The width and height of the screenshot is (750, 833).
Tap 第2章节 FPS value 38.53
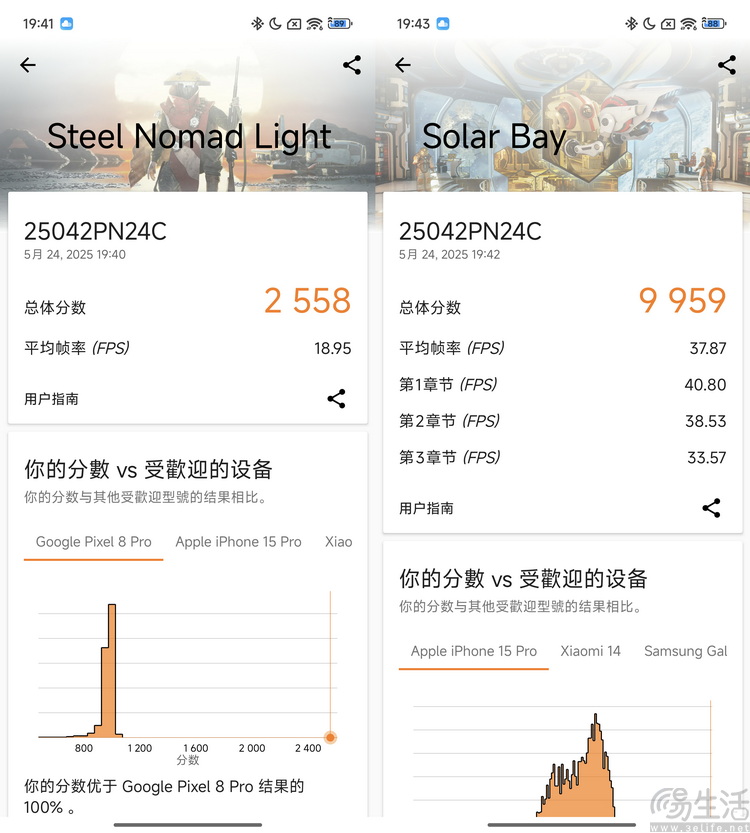[705, 421]
